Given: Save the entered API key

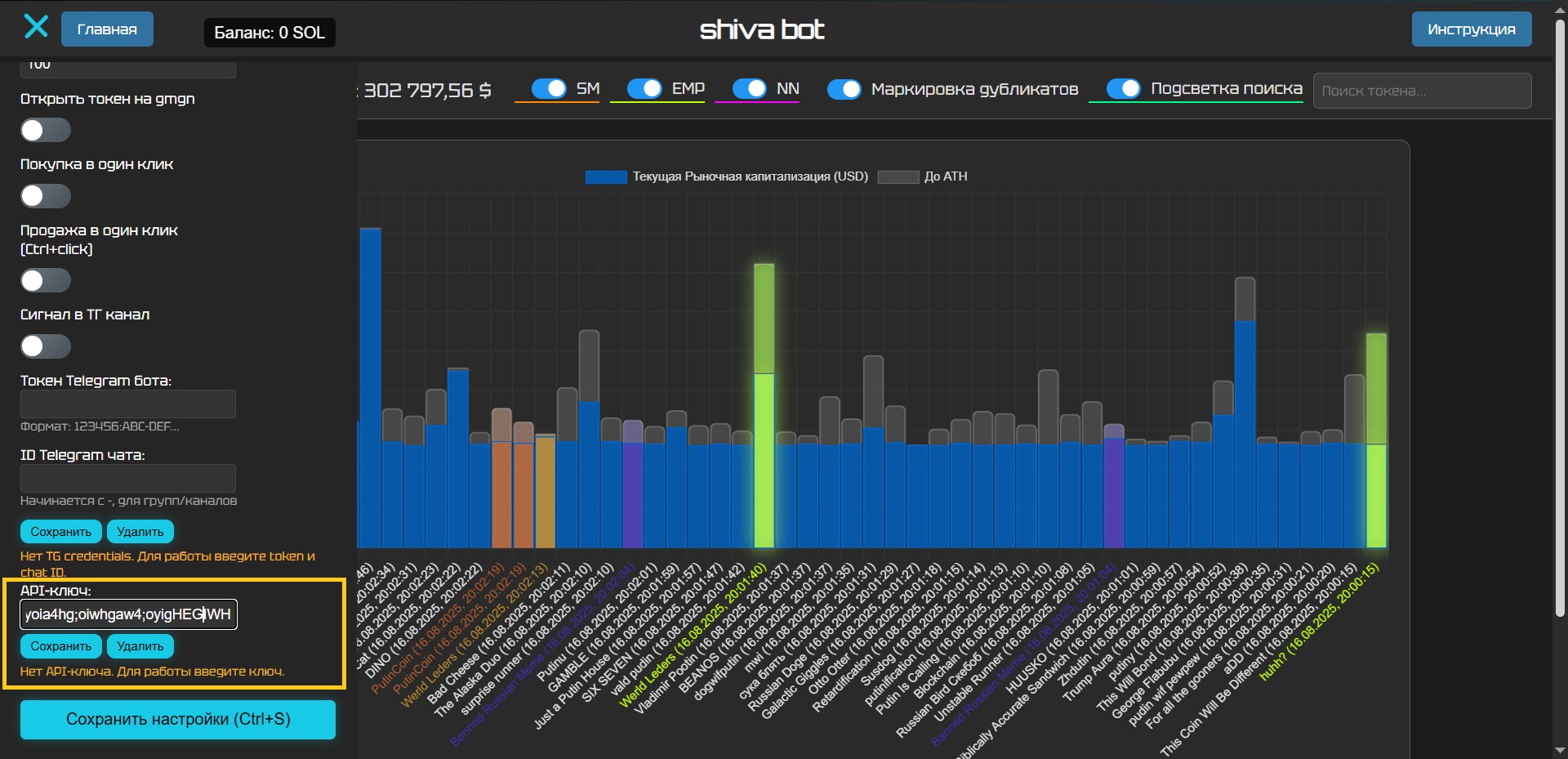Looking at the screenshot, I should 61,646.
